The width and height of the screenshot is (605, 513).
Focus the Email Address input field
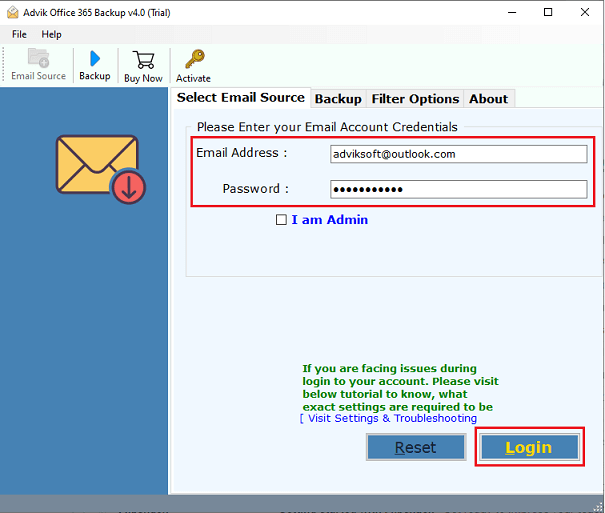458,154
